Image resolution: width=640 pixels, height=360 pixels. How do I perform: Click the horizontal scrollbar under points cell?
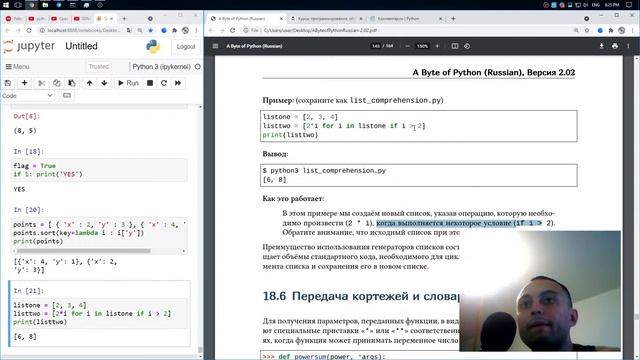click(x=83, y=251)
